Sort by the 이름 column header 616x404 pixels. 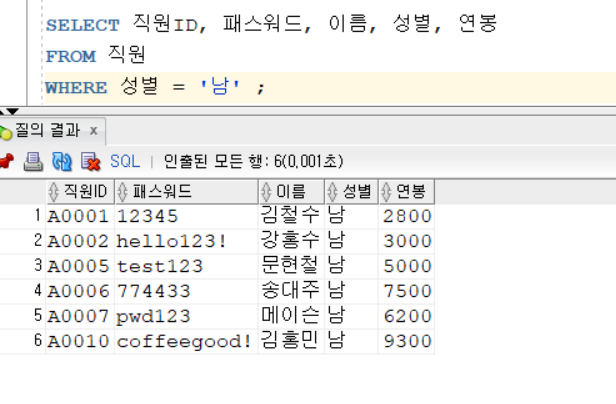[x=292, y=192]
